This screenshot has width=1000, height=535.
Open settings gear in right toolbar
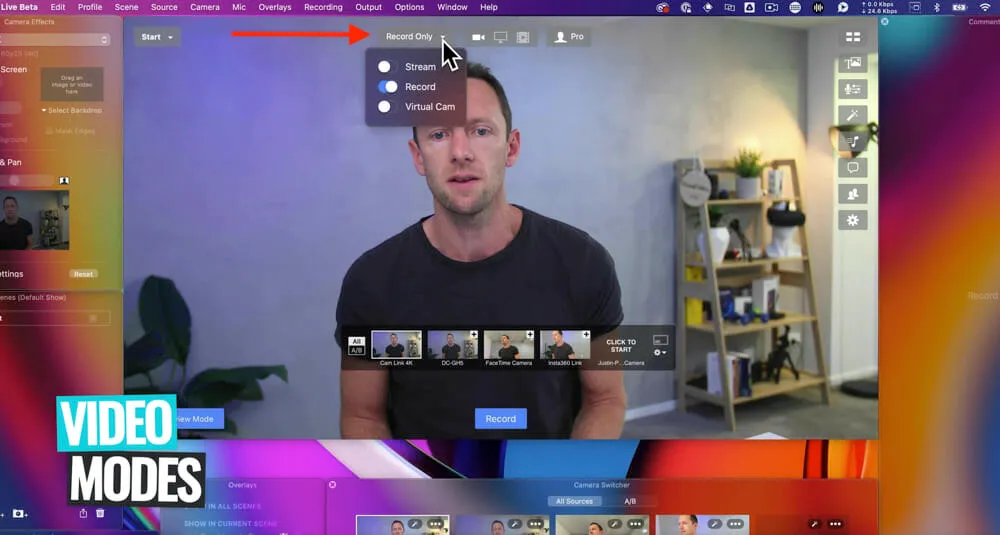pos(852,220)
